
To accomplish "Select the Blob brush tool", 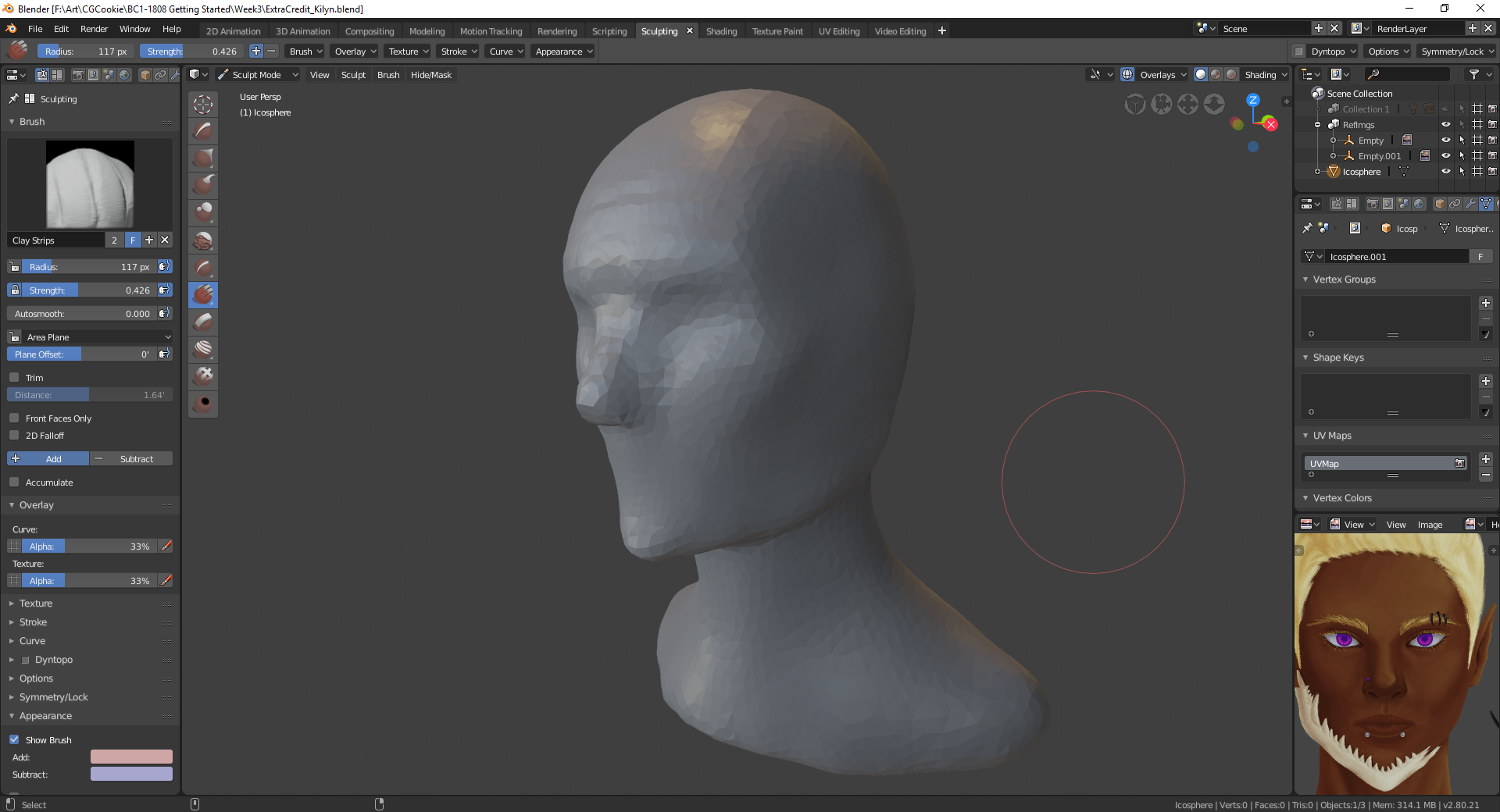I will (203, 212).
